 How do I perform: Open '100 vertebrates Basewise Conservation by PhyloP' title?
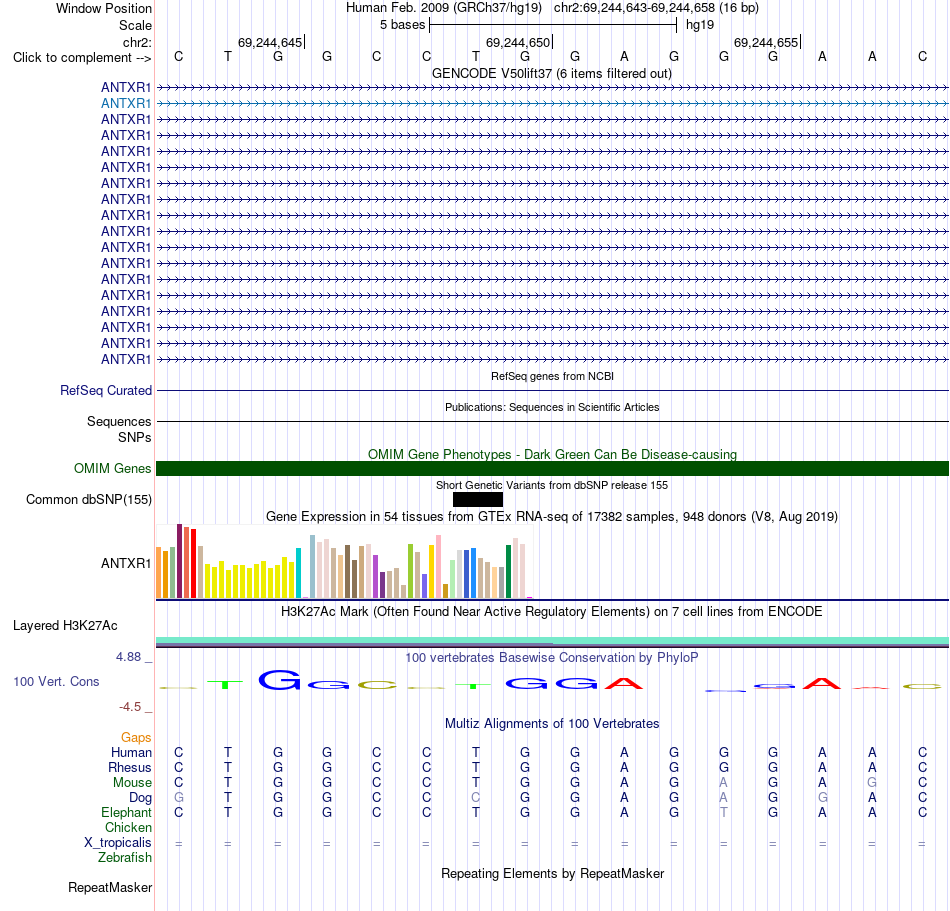(x=552, y=657)
